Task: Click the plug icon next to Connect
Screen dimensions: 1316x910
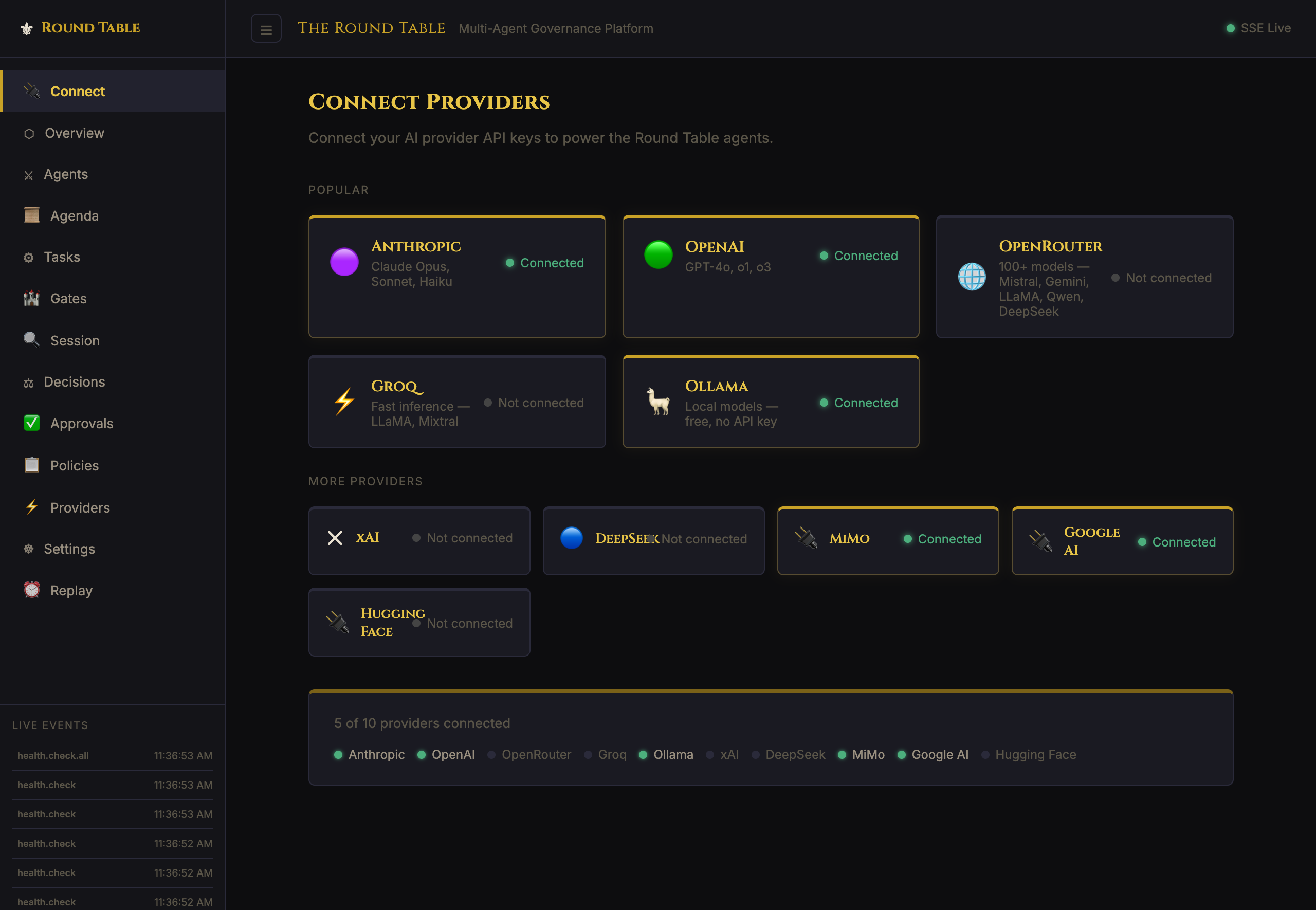Action: [32, 90]
